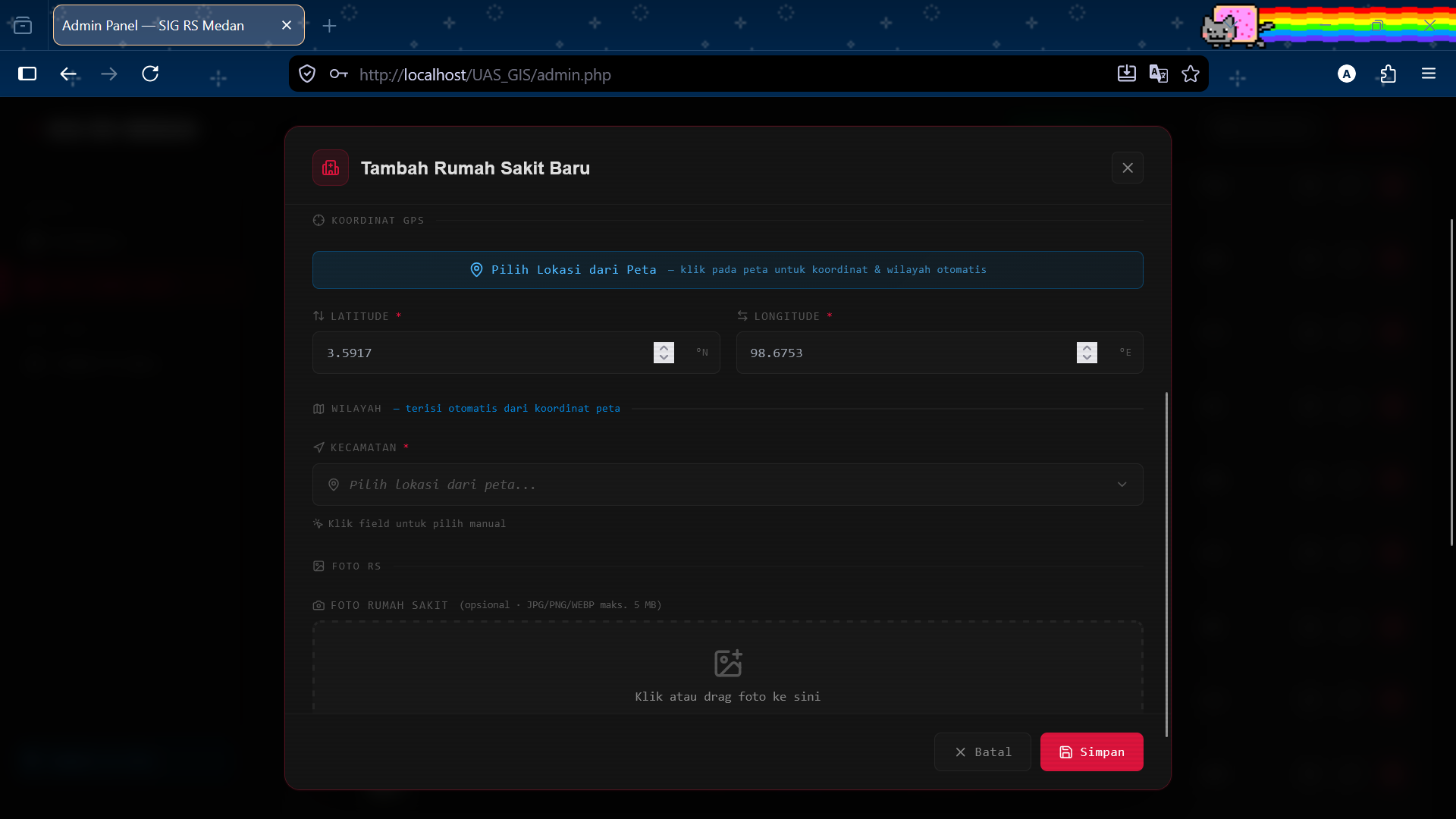Close the Tambah Rumah Sakit Baru dialog

coord(1127,168)
